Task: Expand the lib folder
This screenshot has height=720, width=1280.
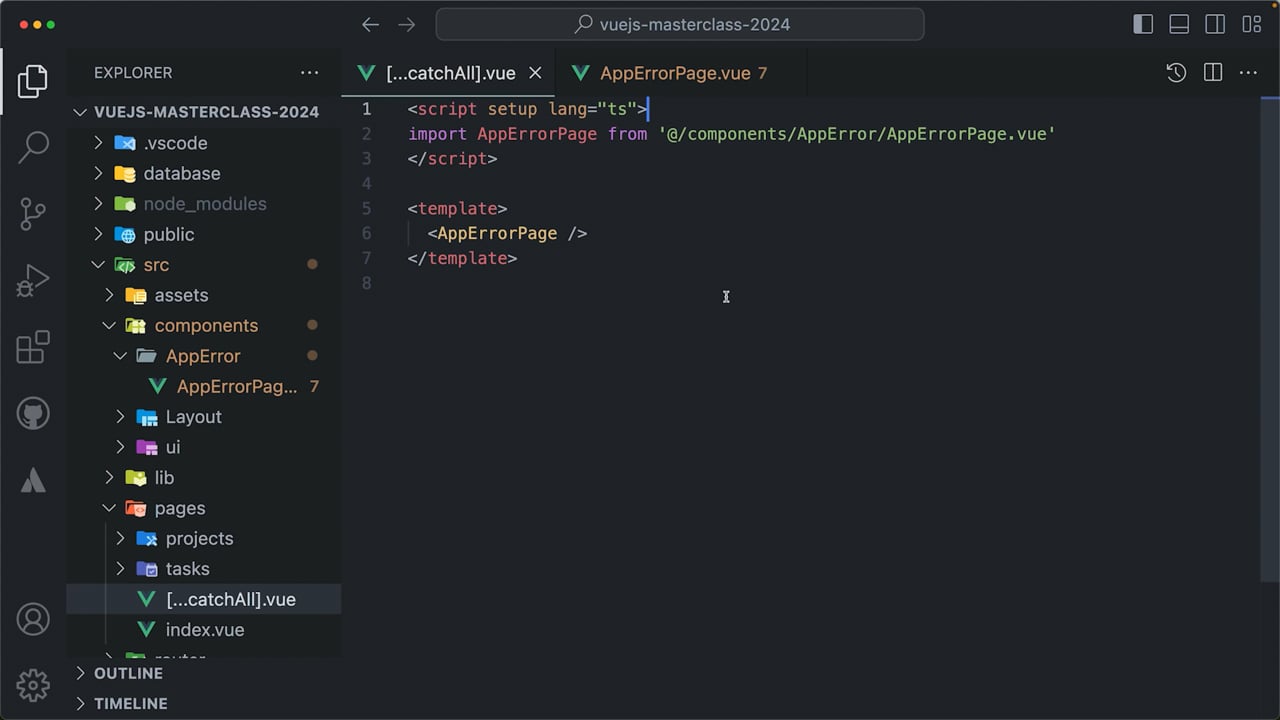Action: (109, 478)
